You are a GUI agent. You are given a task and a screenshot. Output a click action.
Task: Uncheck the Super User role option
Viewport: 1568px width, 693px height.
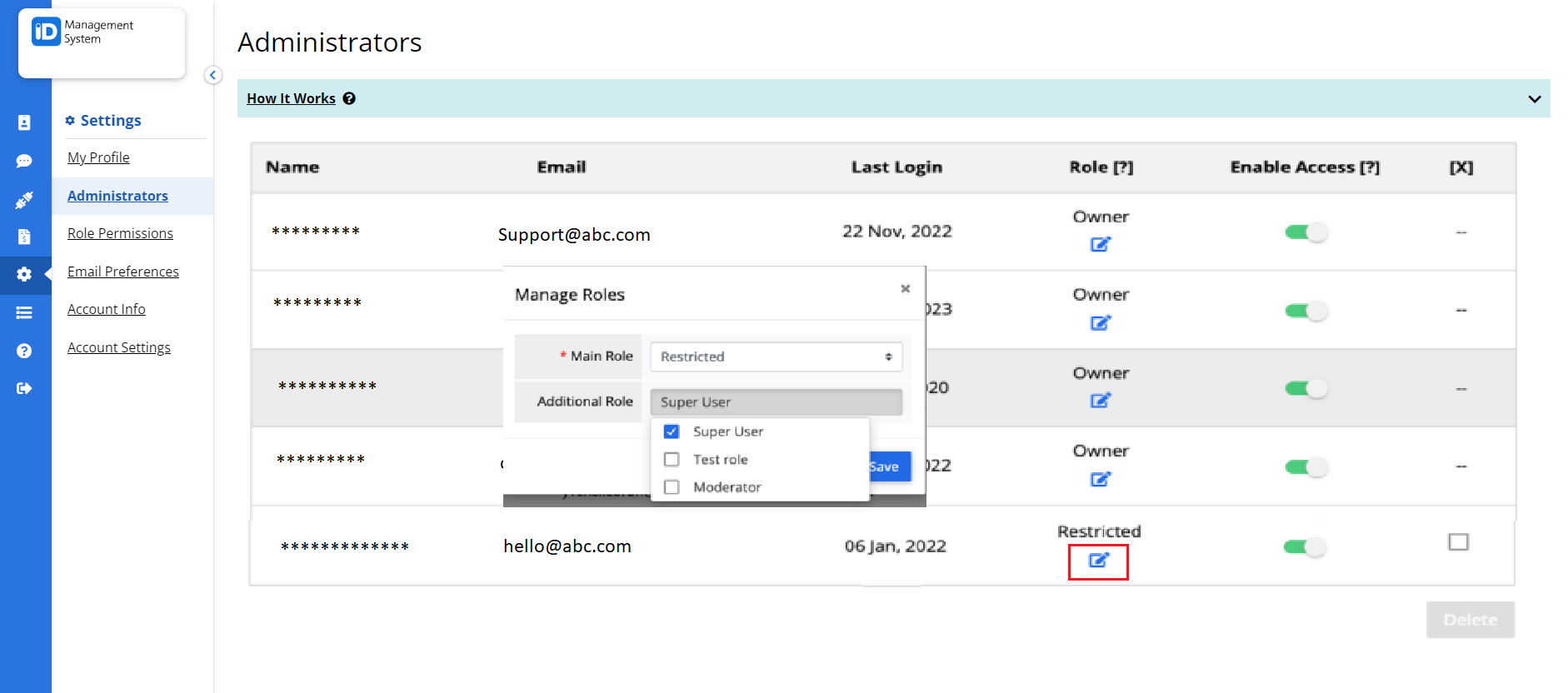[x=672, y=431]
